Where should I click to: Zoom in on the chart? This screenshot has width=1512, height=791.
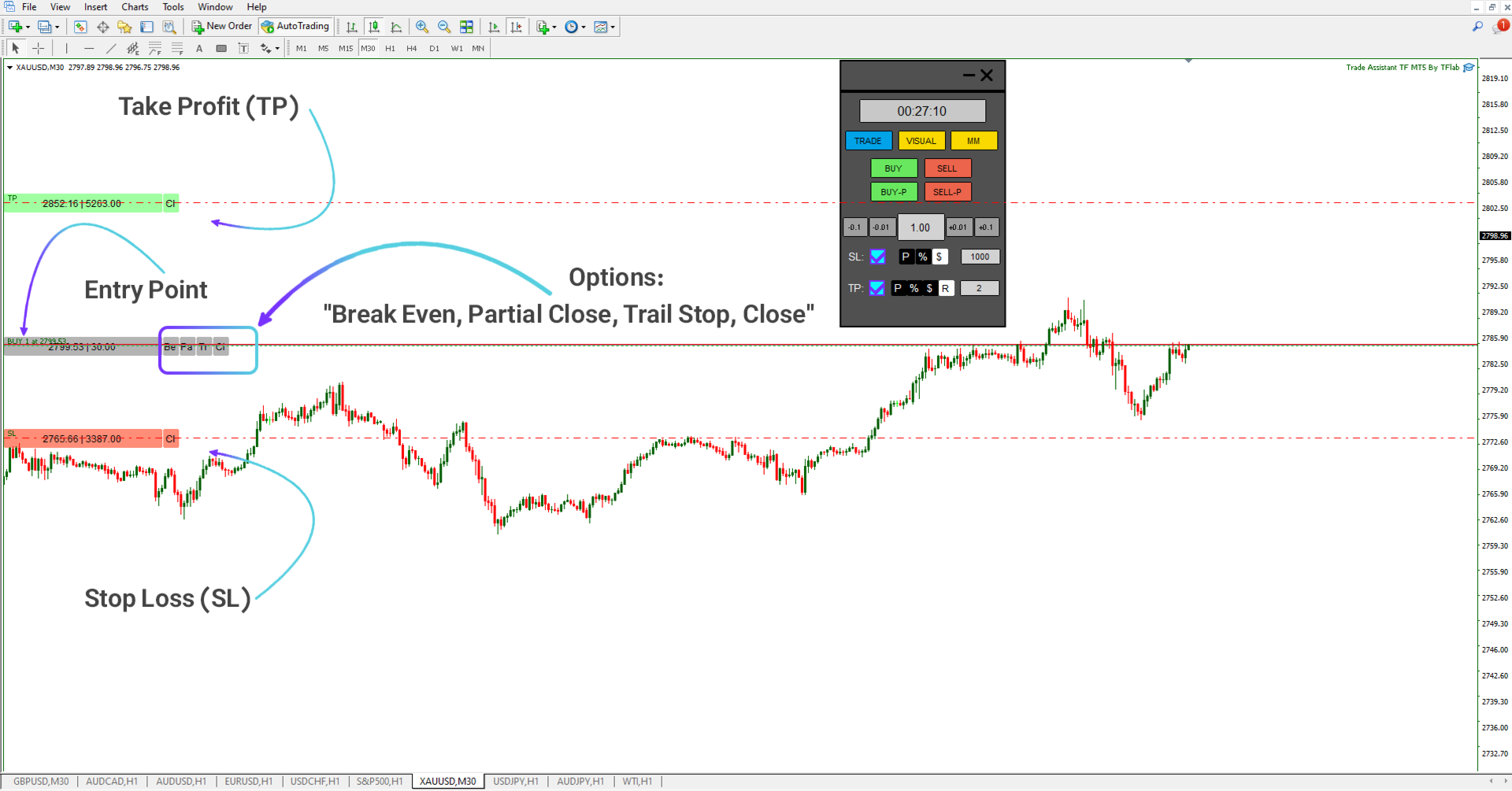(x=422, y=26)
